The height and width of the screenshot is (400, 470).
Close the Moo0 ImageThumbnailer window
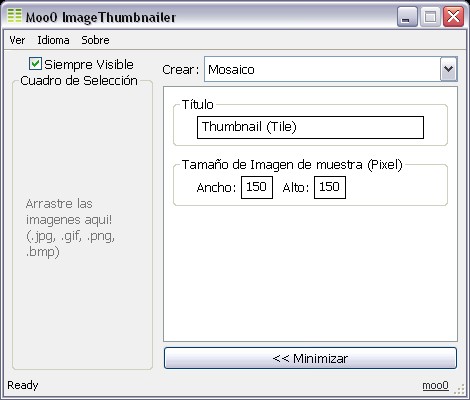coord(453,17)
